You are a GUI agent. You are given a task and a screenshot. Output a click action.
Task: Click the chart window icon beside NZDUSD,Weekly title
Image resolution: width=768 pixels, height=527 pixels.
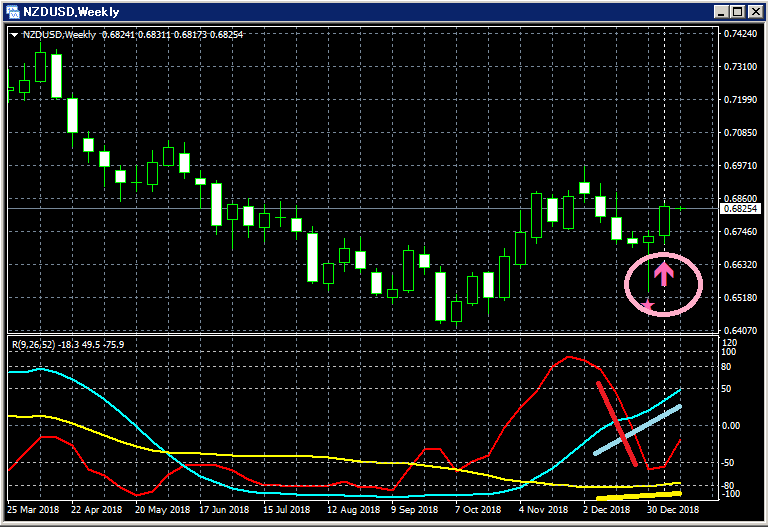(x=13, y=12)
